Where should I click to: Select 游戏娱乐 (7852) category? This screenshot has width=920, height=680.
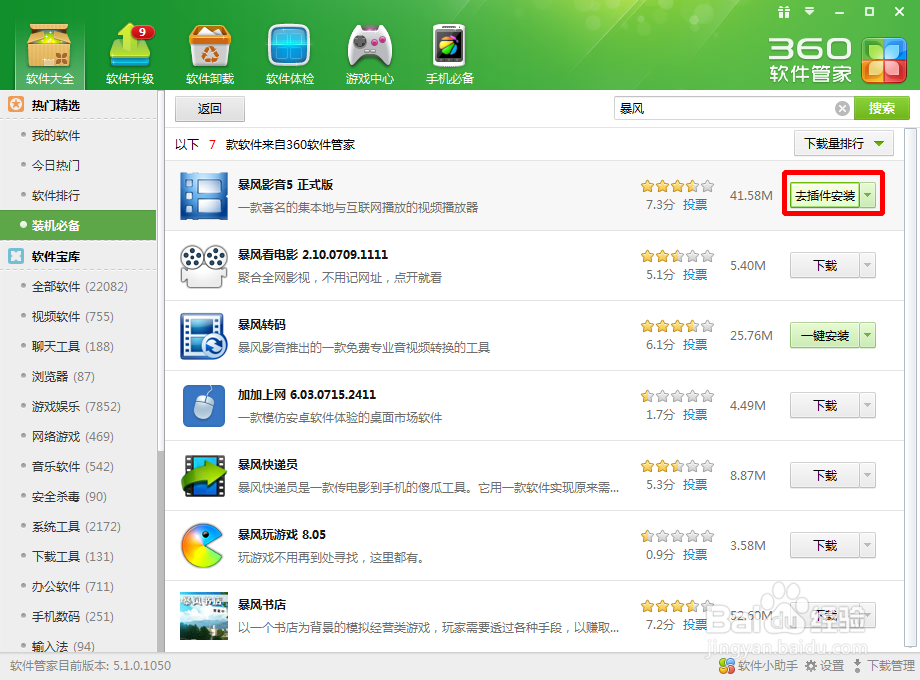(x=78, y=406)
